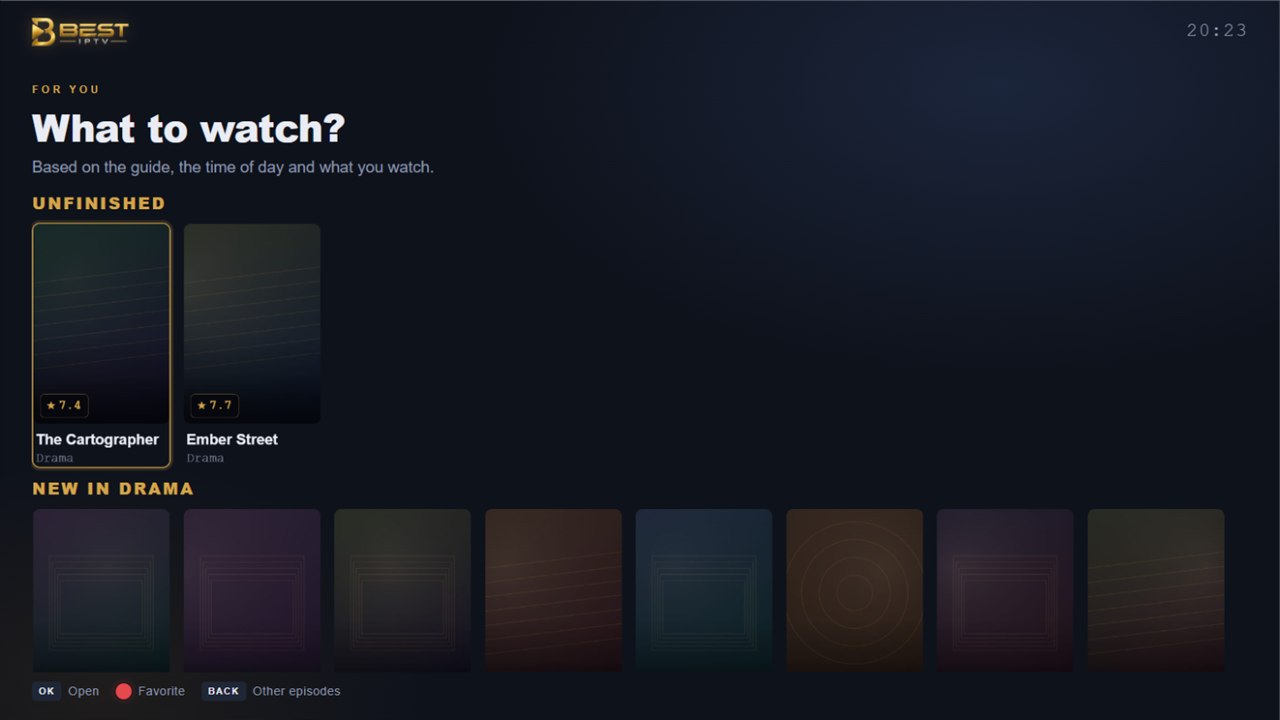Open The Cartographer poster card
Viewport: 1280px width, 720px height.
(101, 345)
